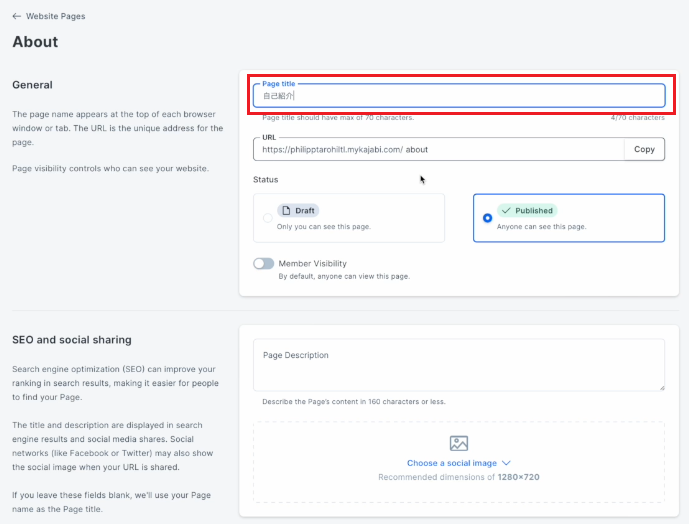Click the Published checkmark icon
This screenshot has width=689, height=524.
[506, 211]
